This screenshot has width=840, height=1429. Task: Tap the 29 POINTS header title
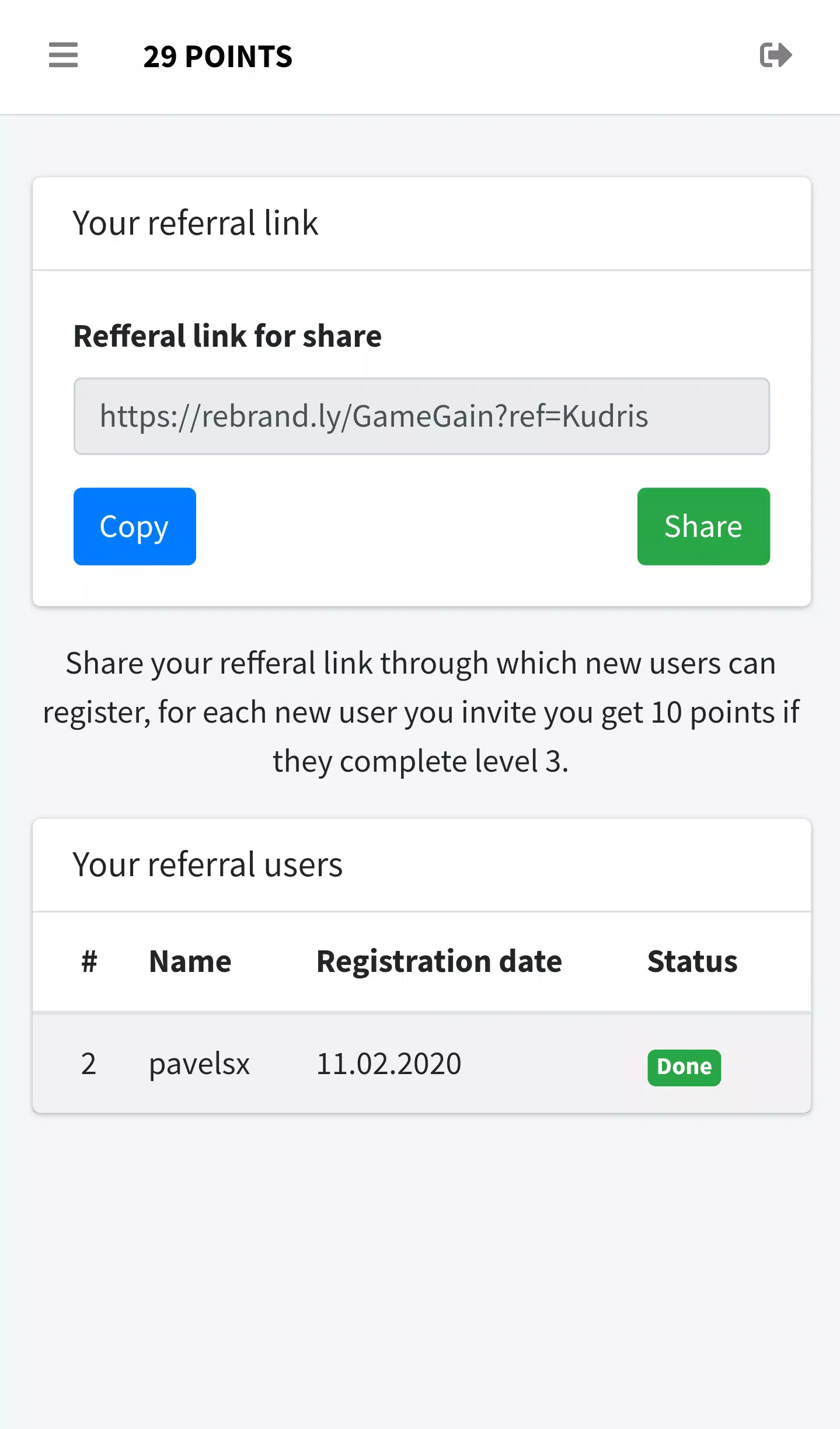click(x=218, y=57)
